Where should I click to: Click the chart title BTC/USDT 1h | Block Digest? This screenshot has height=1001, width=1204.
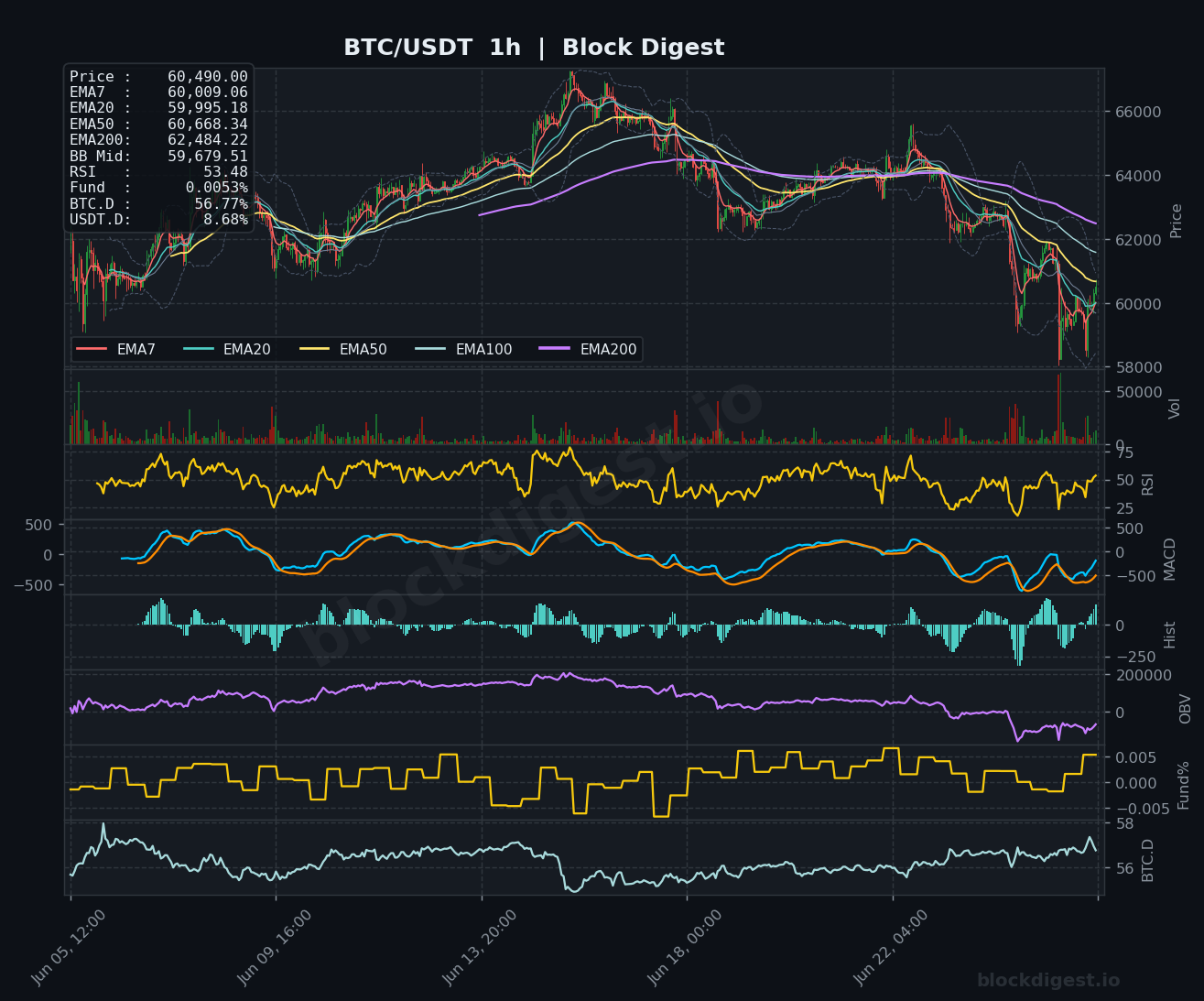point(534,48)
